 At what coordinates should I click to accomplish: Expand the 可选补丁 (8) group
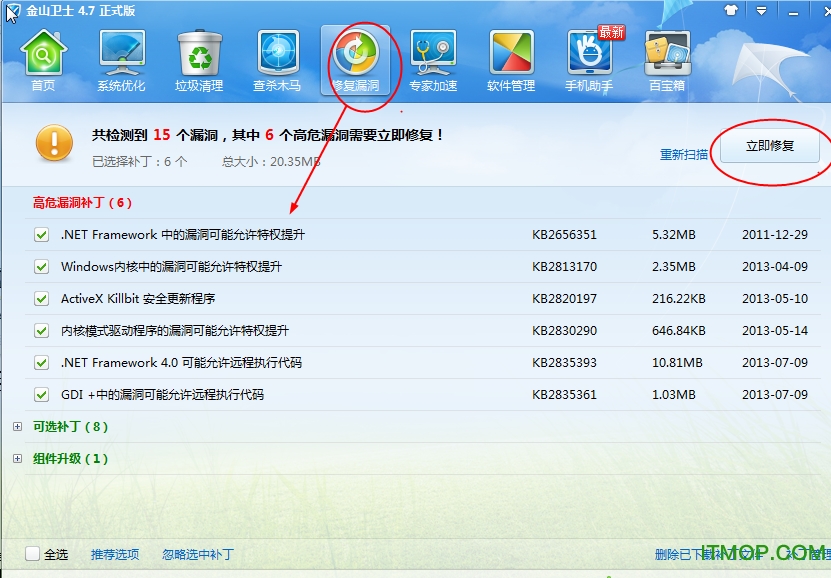click(x=17, y=427)
